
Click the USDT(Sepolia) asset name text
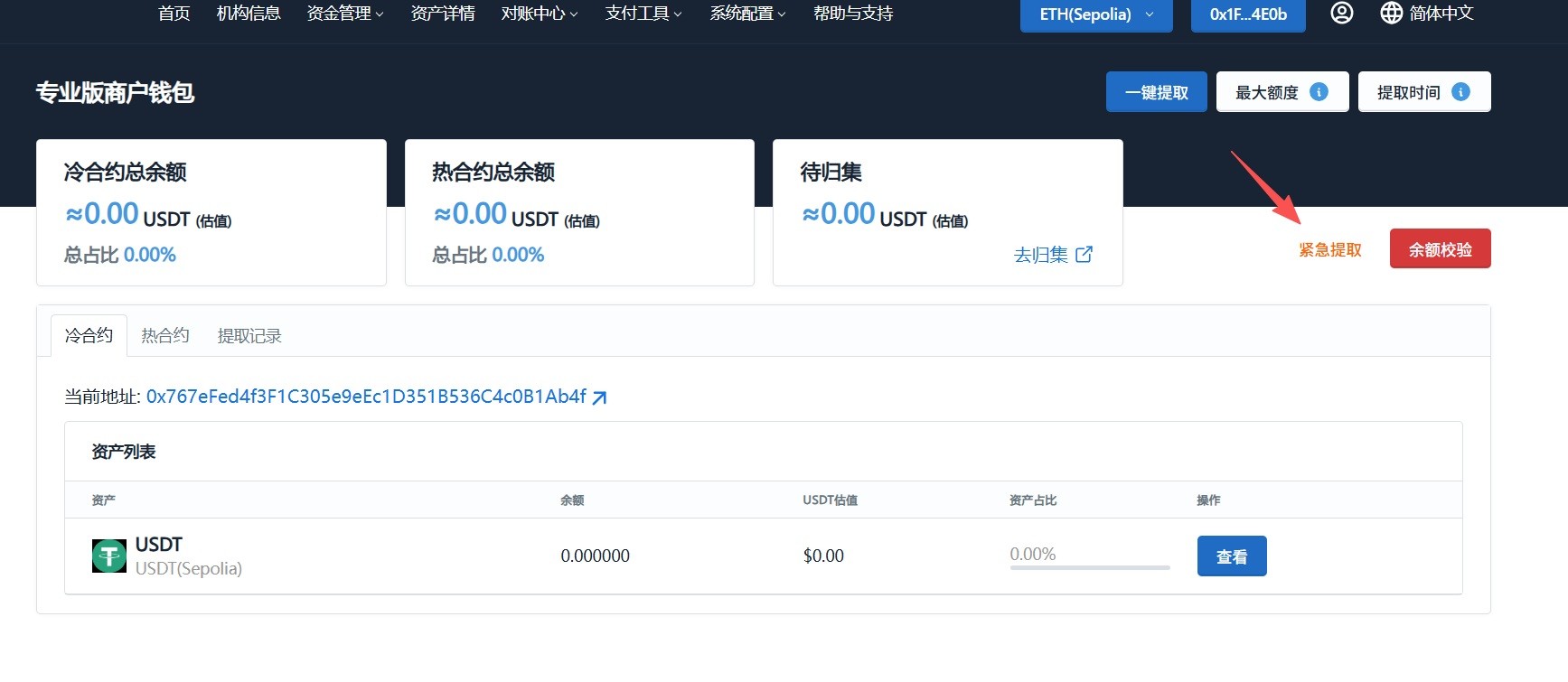click(189, 568)
